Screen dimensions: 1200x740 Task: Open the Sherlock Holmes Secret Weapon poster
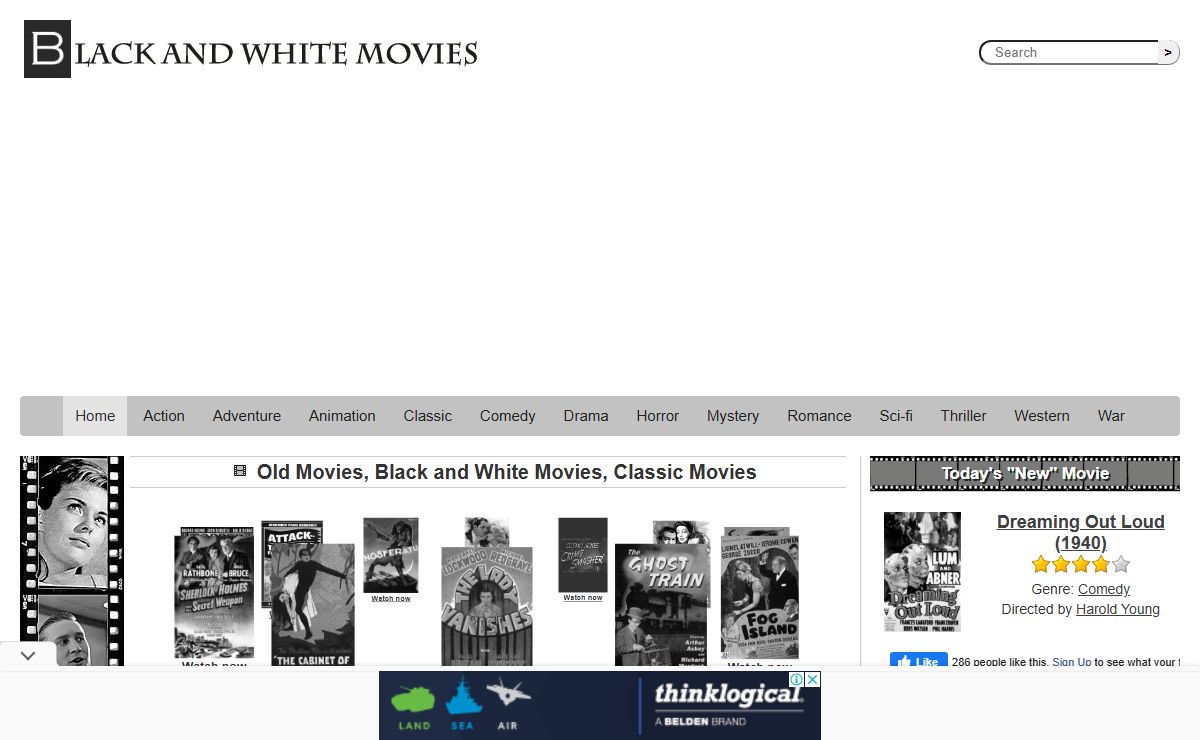coord(214,593)
